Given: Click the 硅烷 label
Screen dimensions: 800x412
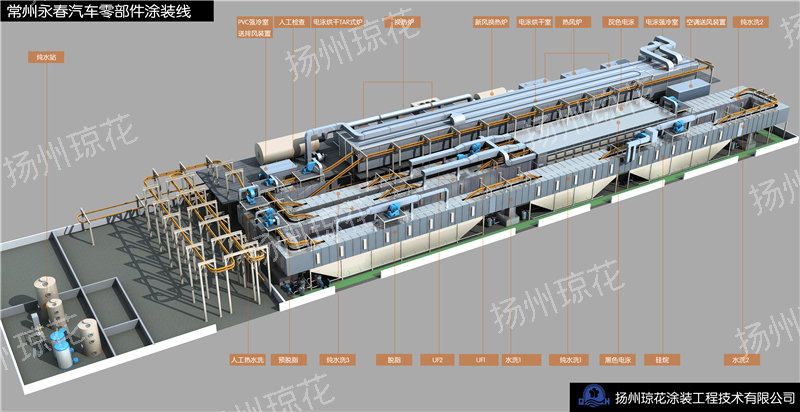Looking at the screenshot, I should click(662, 360).
